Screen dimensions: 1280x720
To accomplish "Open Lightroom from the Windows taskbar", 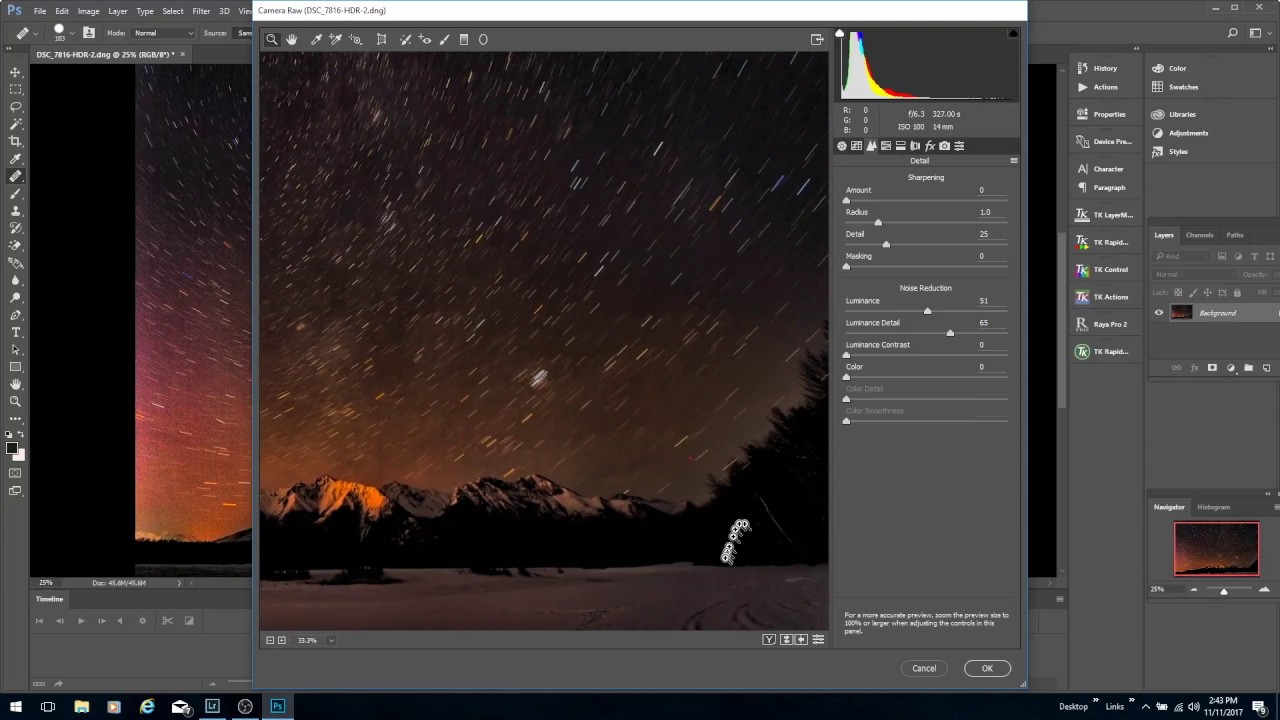I will 212,706.
